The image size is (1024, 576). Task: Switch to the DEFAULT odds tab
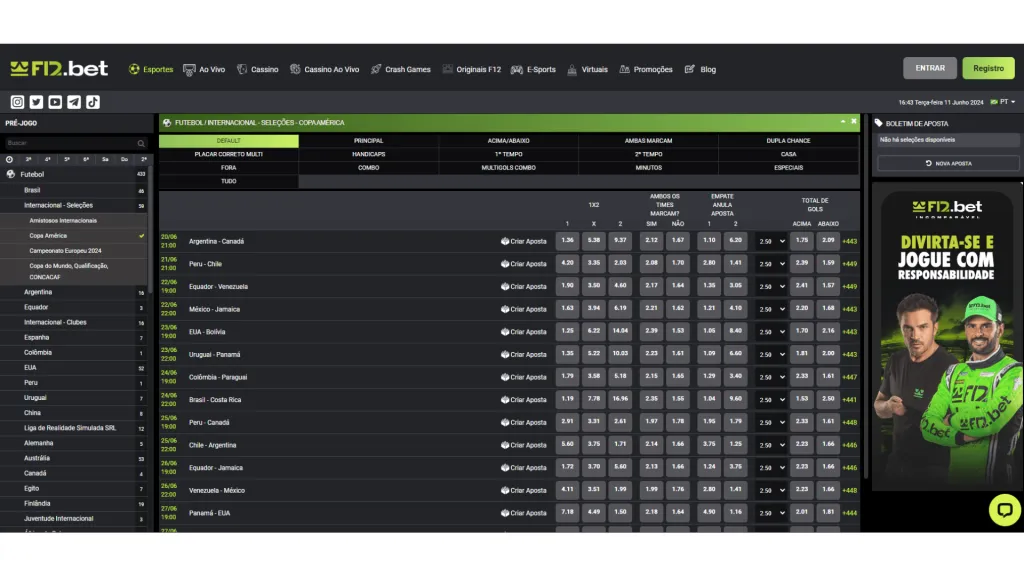coord(230,141)
